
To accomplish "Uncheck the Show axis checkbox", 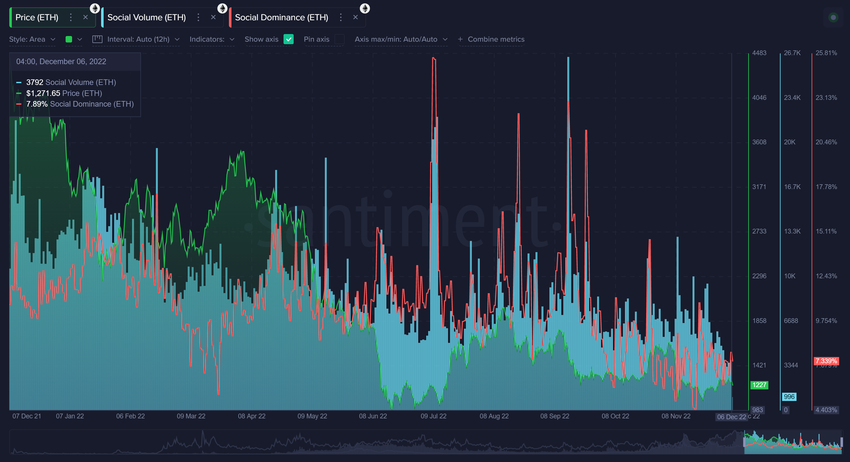I will [x=289, y=39].
